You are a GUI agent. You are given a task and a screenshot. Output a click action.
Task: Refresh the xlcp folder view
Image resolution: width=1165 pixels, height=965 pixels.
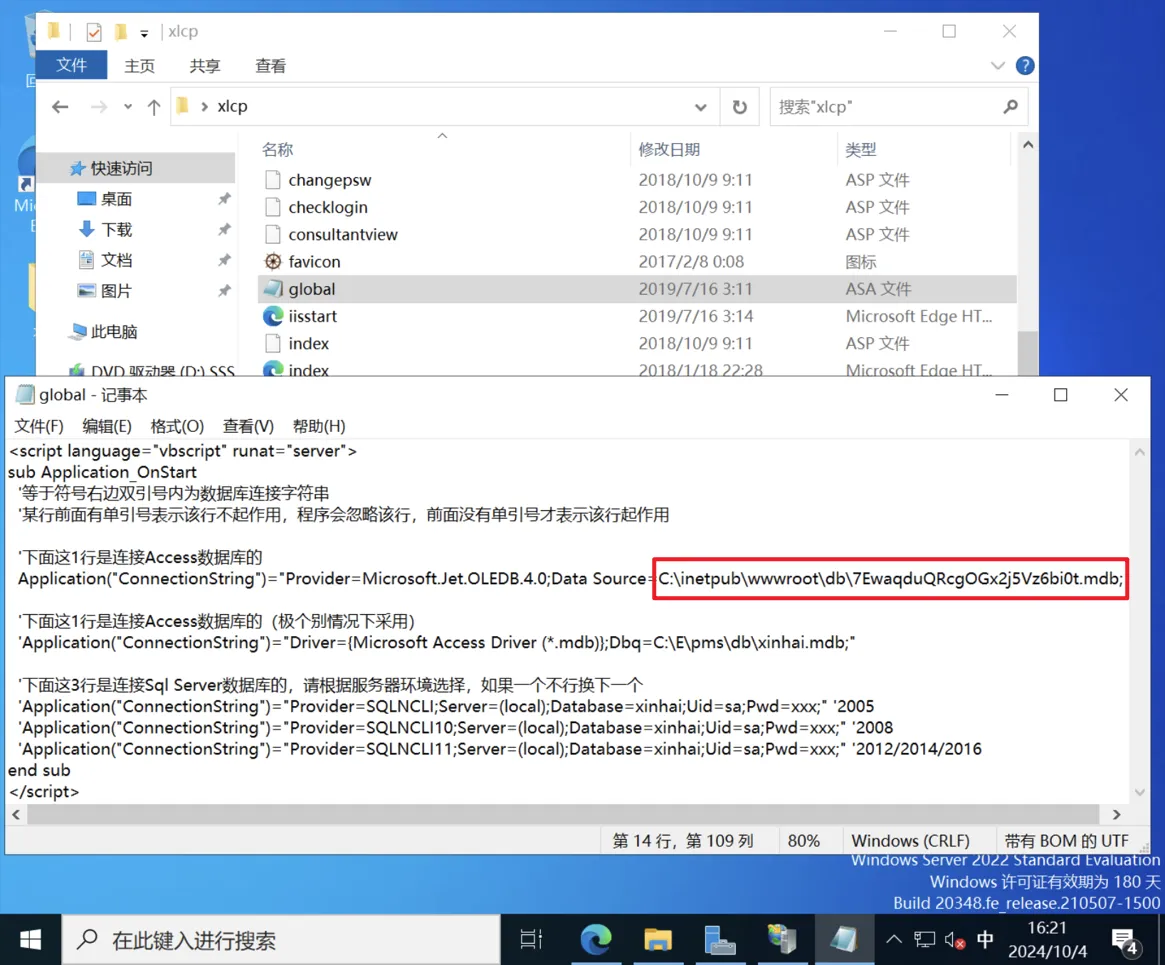[x=739, y=107]
